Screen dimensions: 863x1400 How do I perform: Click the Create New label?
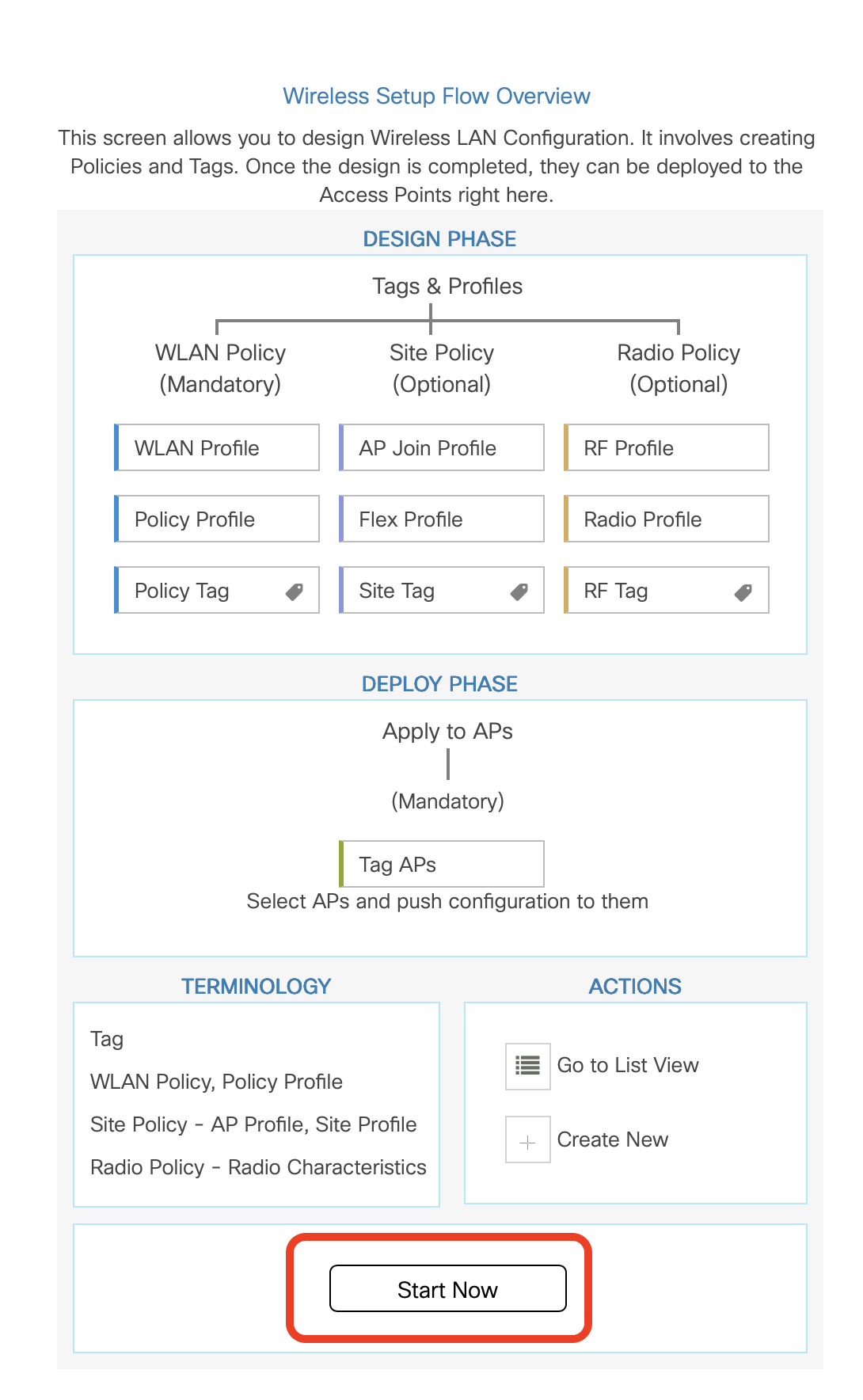point(613,1140)
